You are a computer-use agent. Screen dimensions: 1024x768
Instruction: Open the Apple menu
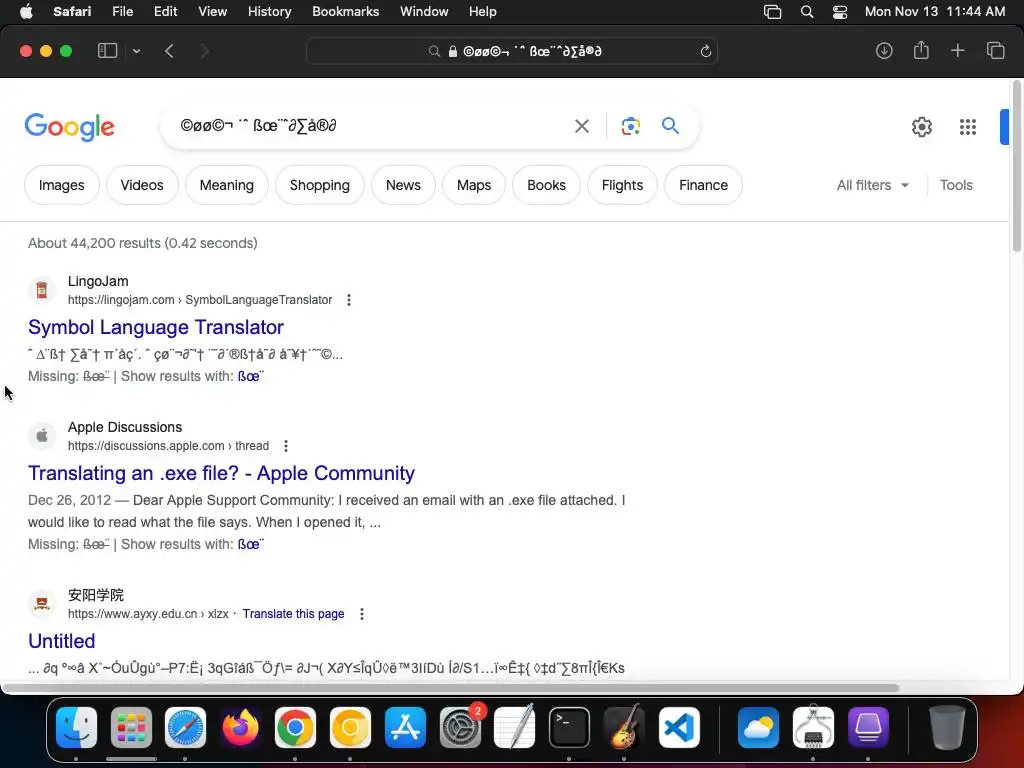pos(26,11)
